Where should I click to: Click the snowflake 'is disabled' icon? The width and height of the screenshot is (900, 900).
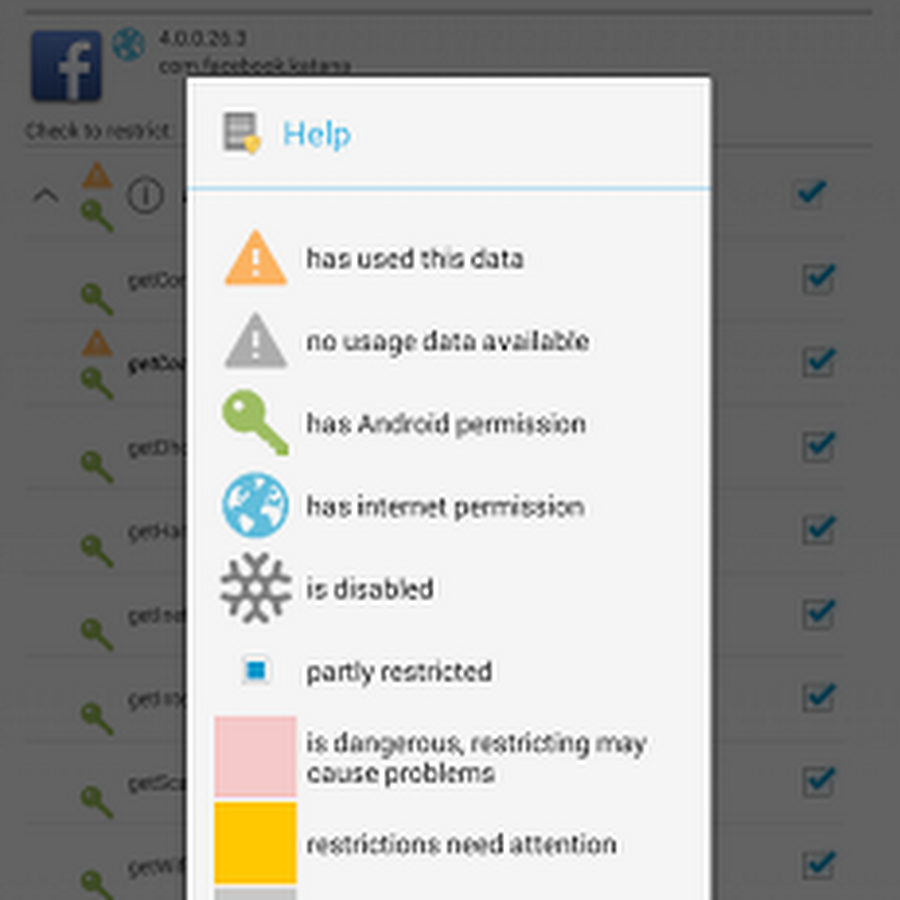(256, 589)
